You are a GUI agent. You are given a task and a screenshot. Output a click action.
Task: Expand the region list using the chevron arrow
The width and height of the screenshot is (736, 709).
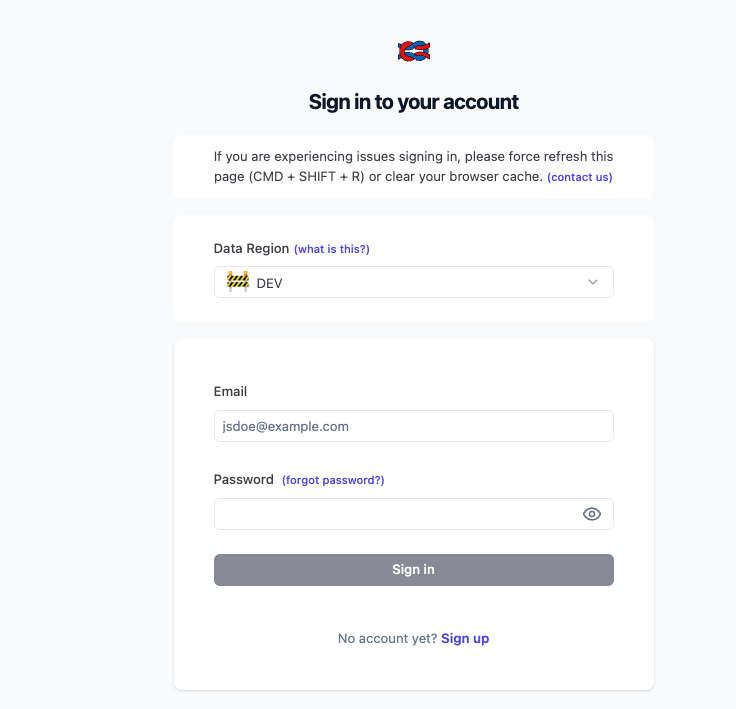click(593, 282)
